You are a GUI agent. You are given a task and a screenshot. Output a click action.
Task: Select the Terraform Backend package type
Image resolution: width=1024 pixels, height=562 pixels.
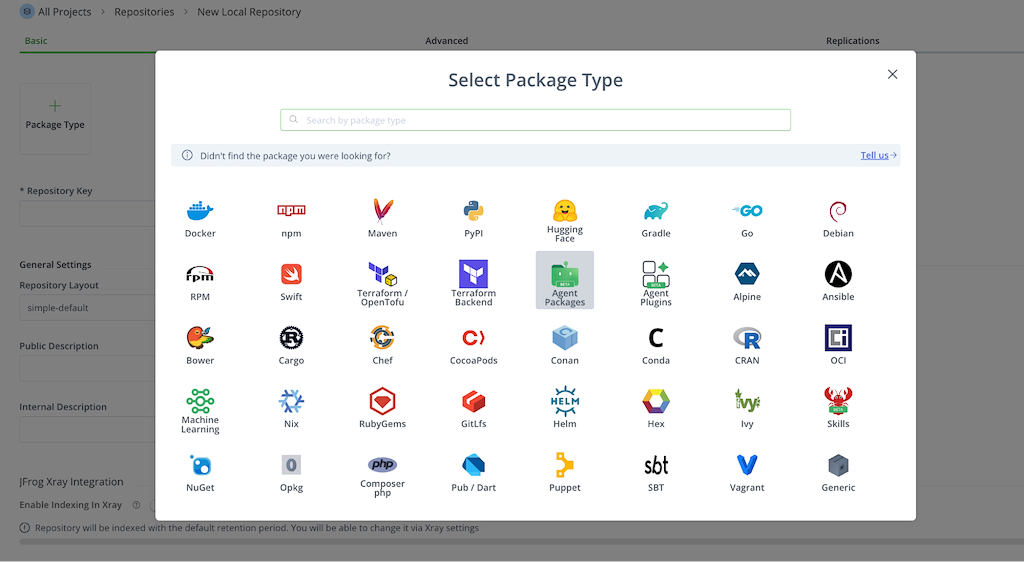click(473, 282)
